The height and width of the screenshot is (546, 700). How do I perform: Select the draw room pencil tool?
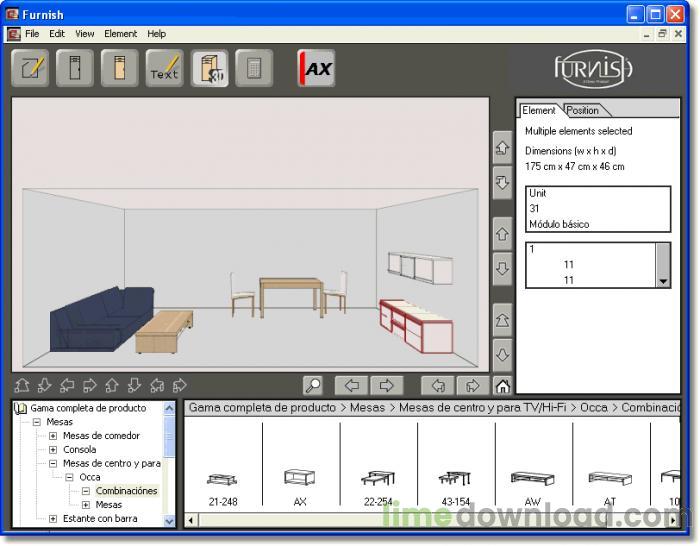(x=30, y=68)
